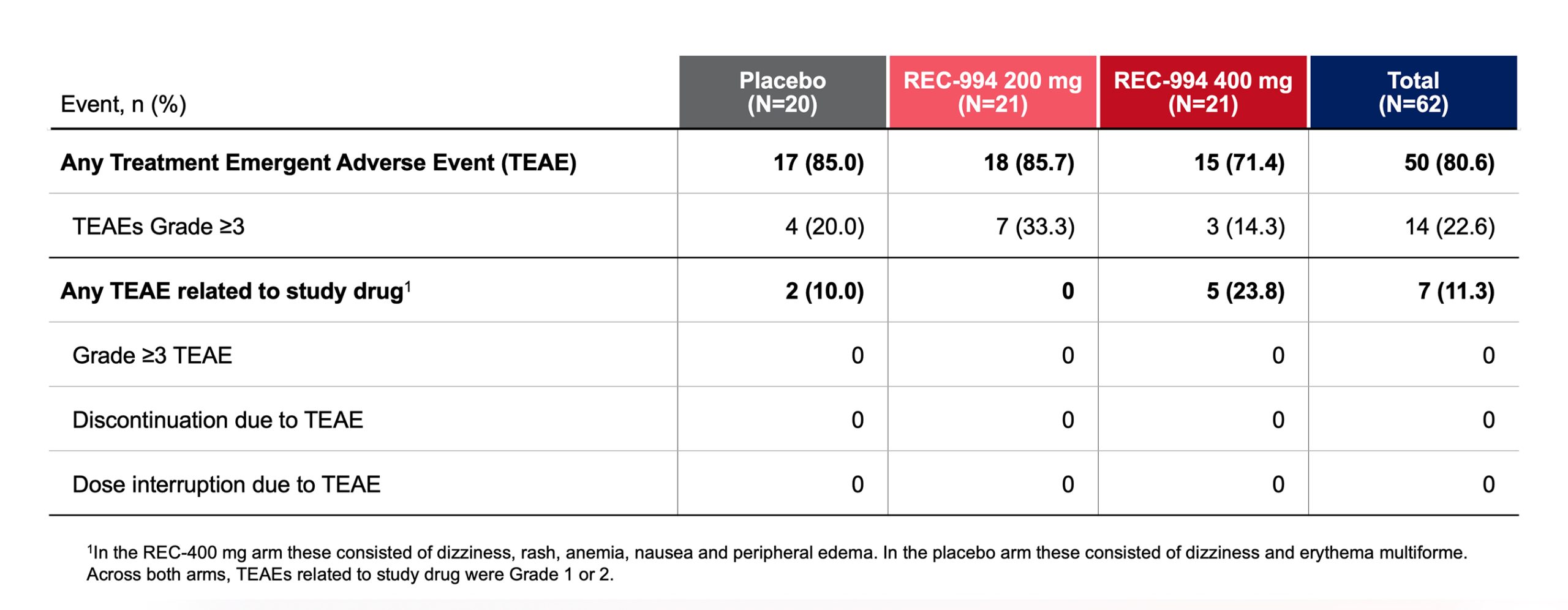Screen dimensions: 1568x610
Task: Click the Placebo (N=20) column header
Action: 782,92
